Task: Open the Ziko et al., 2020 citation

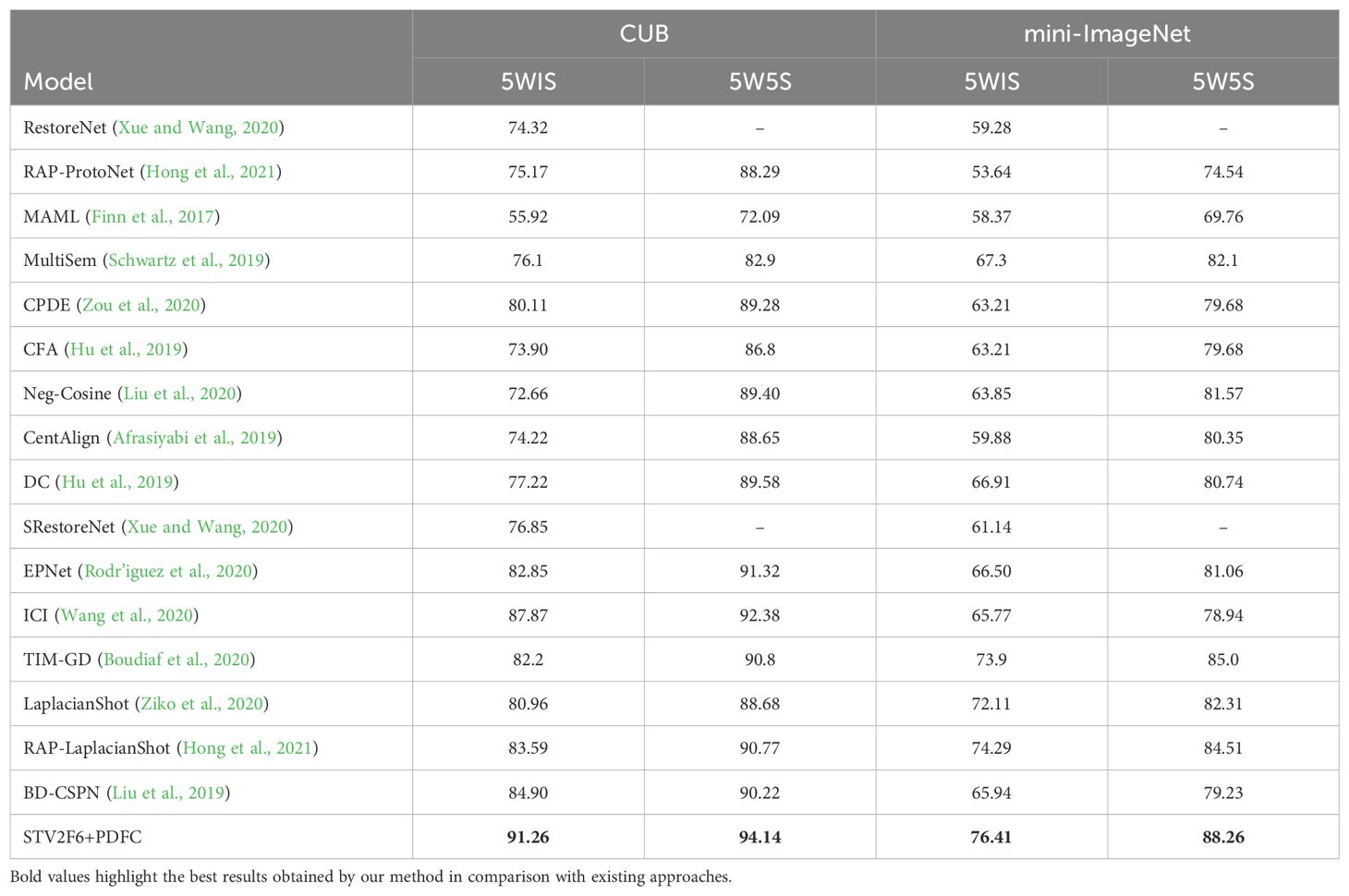Action: [201, 704]
